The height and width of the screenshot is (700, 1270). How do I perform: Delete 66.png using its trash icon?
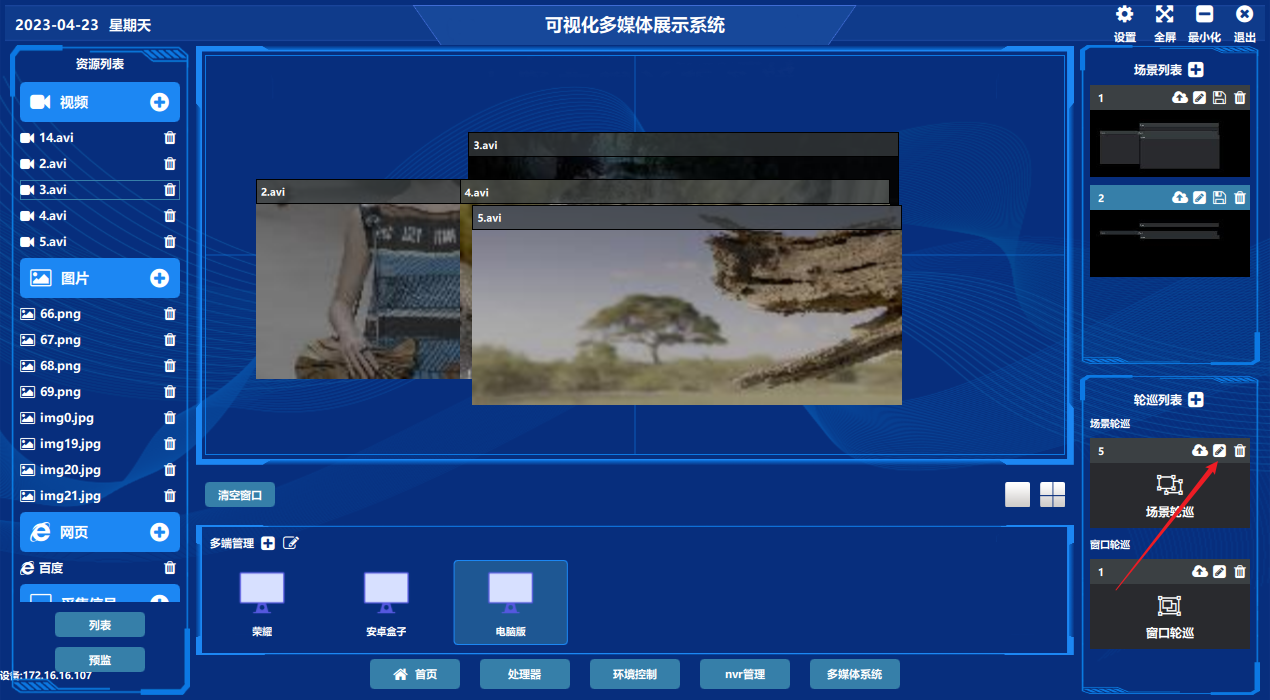[170, 314]
